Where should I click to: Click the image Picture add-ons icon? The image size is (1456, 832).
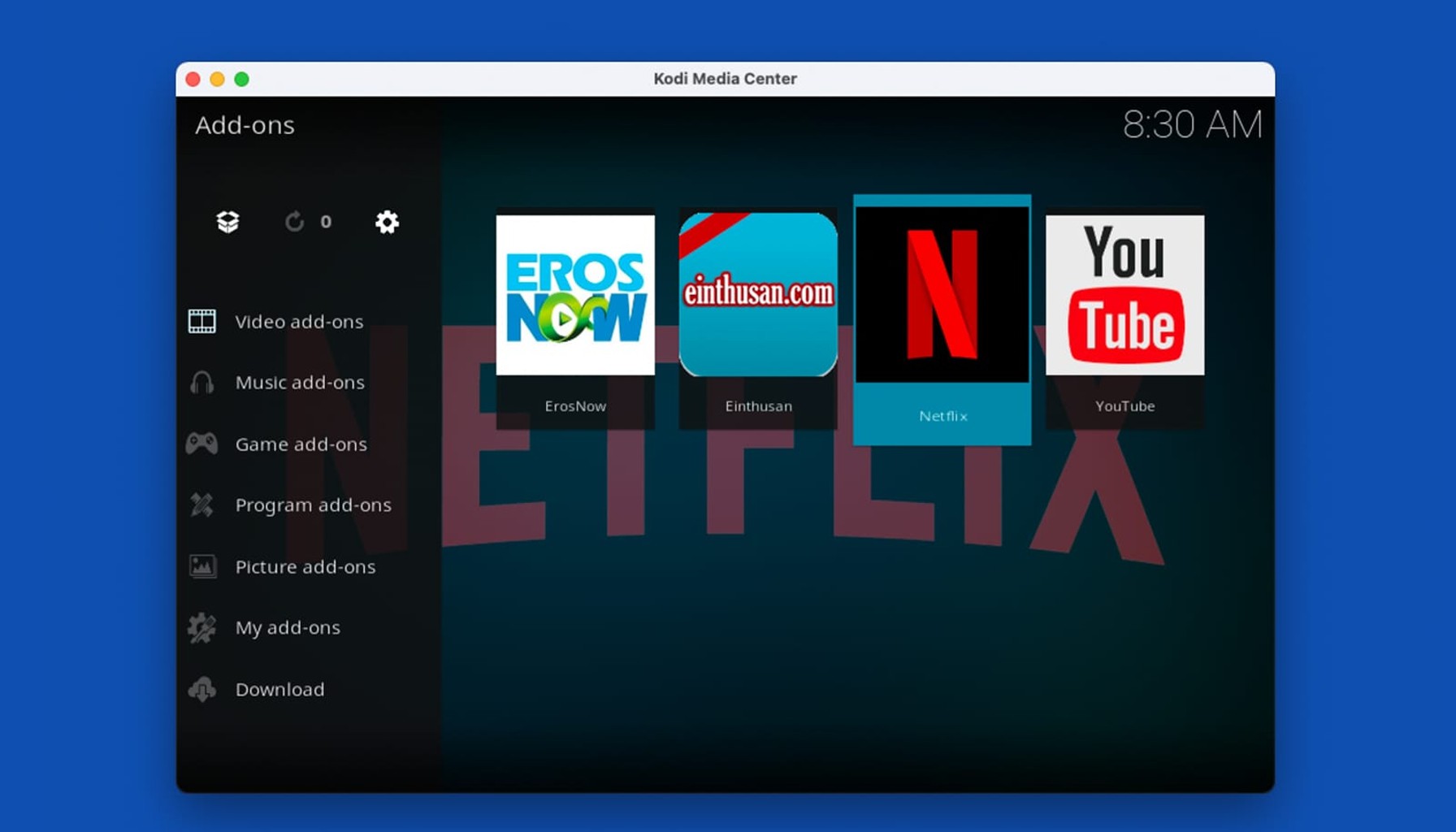pyautogui.click(x=202, y=566)
